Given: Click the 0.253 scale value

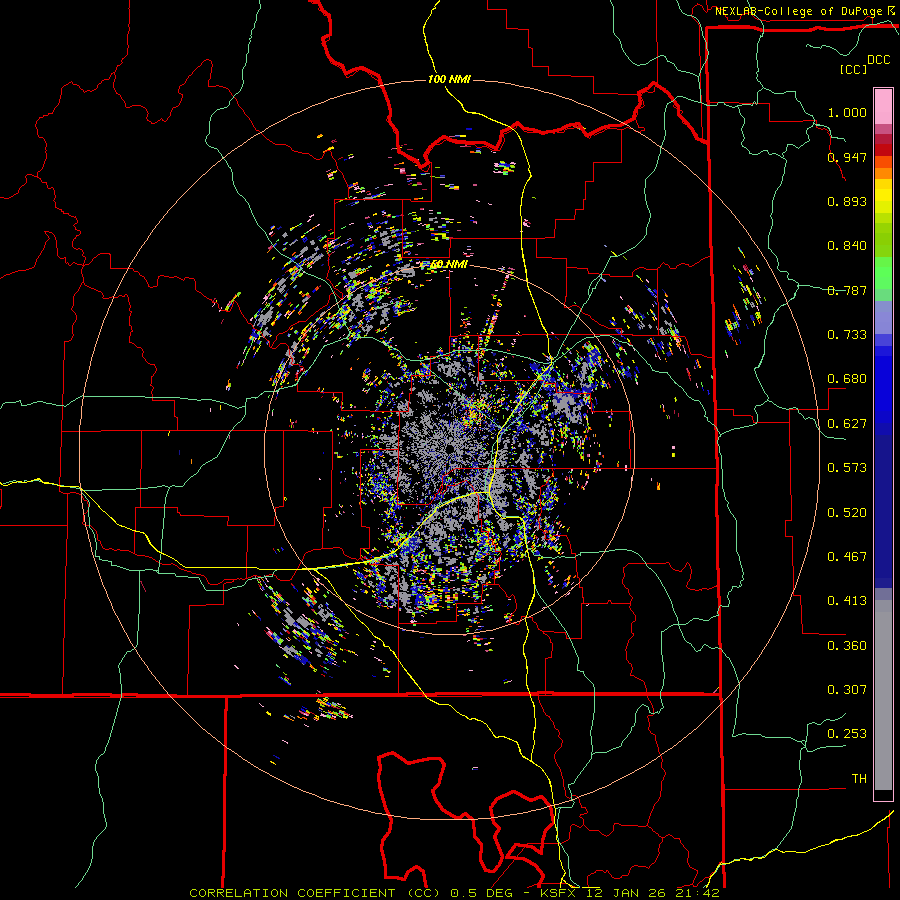Looking at the screenshot, I should pos(847,734).
